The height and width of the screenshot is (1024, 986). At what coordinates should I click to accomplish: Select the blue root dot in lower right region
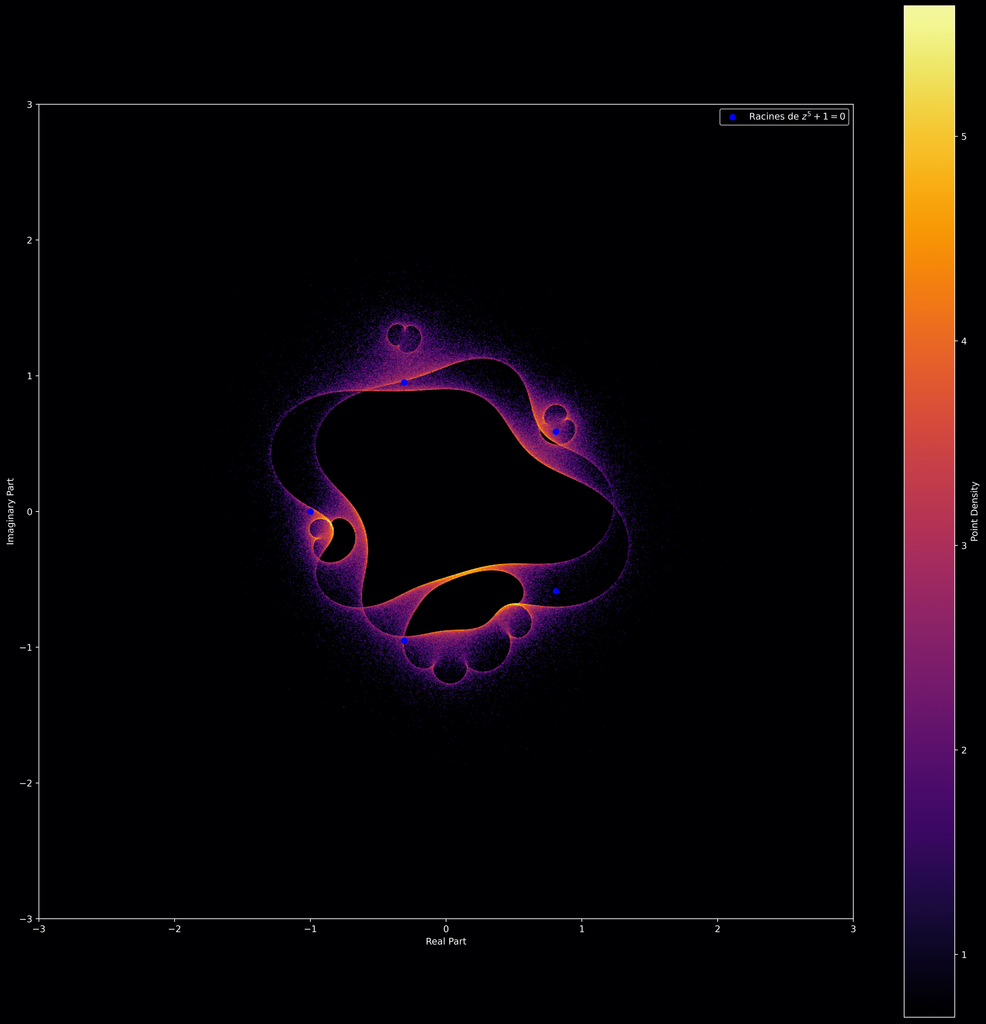556,591
